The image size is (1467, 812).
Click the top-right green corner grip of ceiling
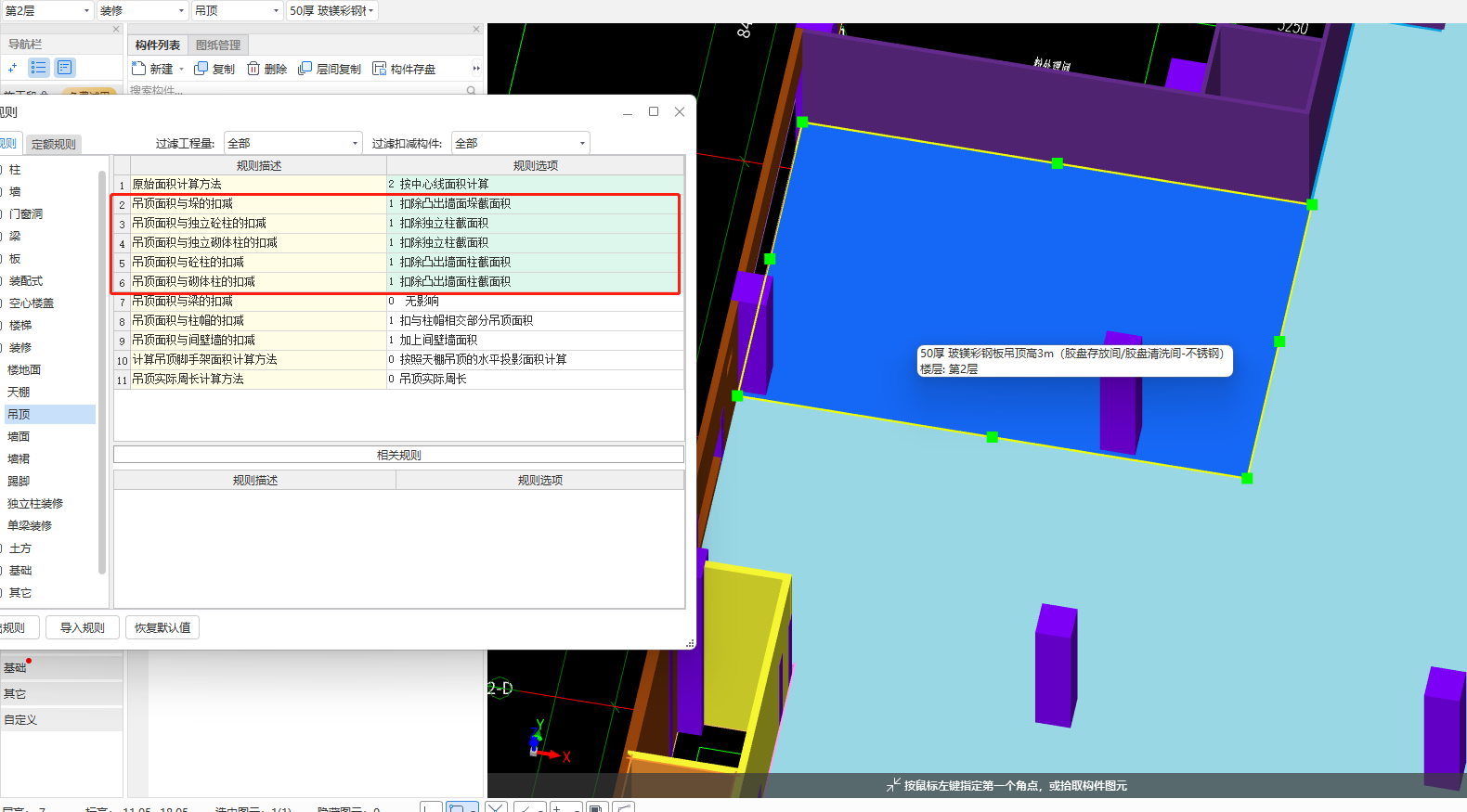point(1312,204)
